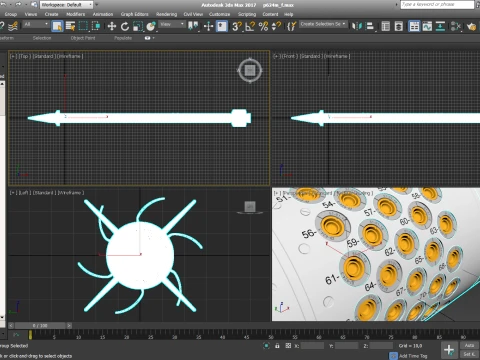Screen dimensions: 480x360
Task: Expand the quick access toolbar customize arrow
Action: [x=97, y=5]
